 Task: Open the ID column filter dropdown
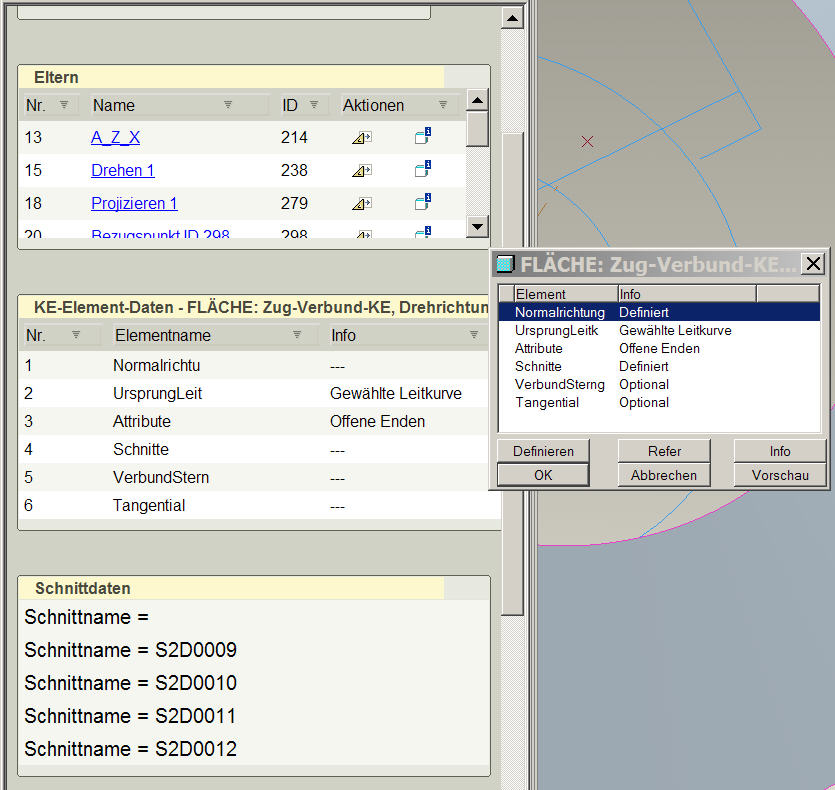[x=313, y=105]
